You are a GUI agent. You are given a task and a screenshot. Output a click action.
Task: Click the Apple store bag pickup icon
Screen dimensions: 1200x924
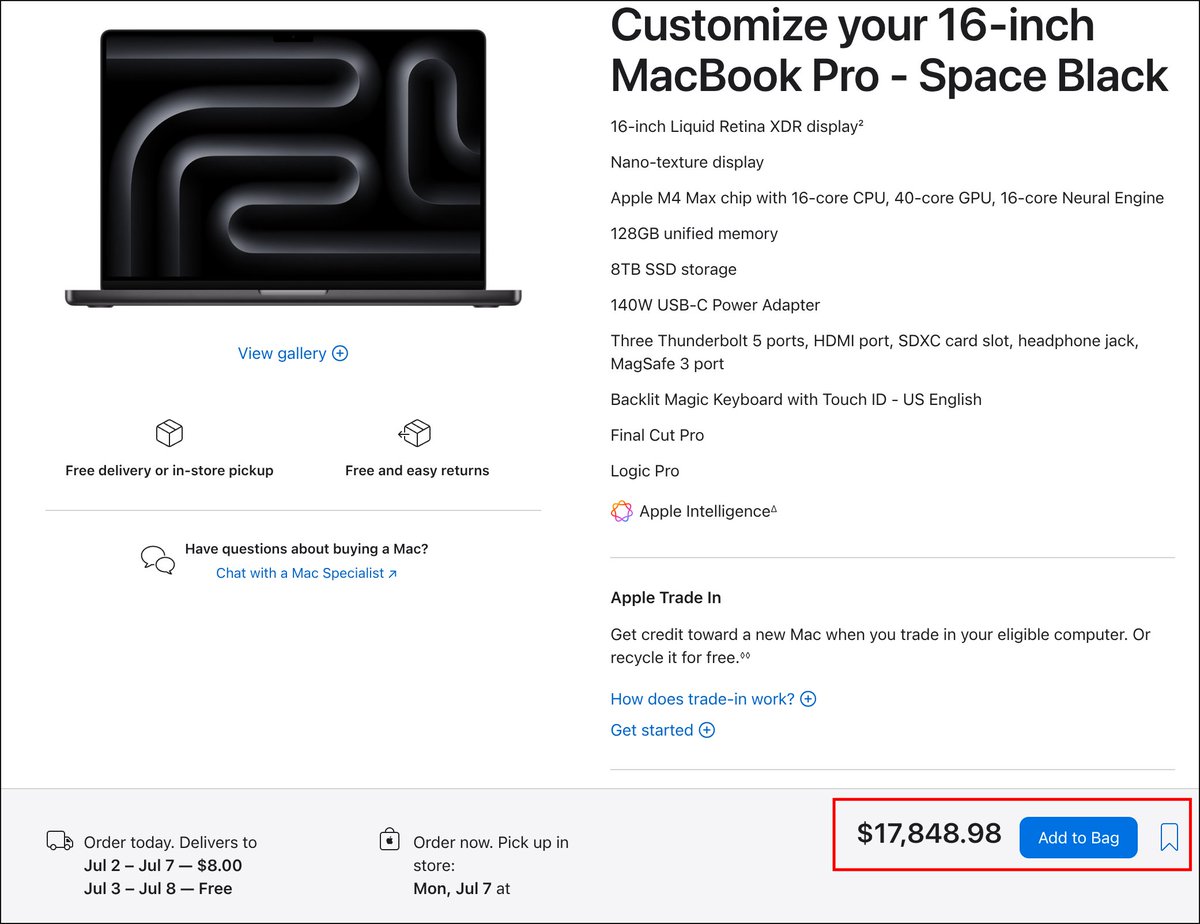390,840
